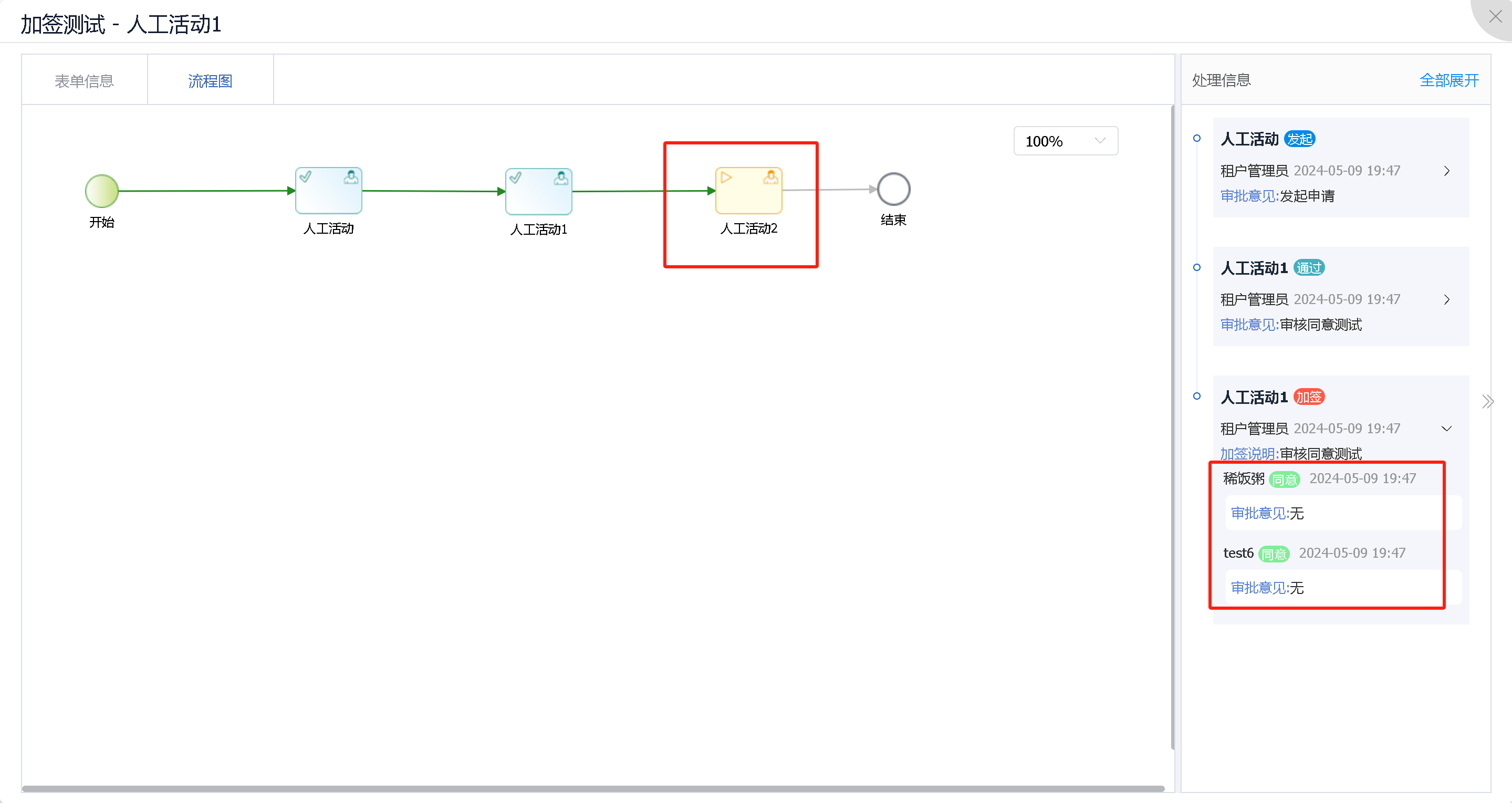
Task: Click the horizontal scrollbar at bottom
Action: point(593,788)
